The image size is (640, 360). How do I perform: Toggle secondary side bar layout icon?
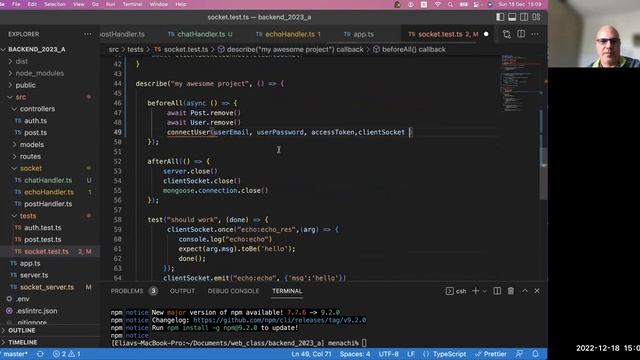(x=524, y=17)
